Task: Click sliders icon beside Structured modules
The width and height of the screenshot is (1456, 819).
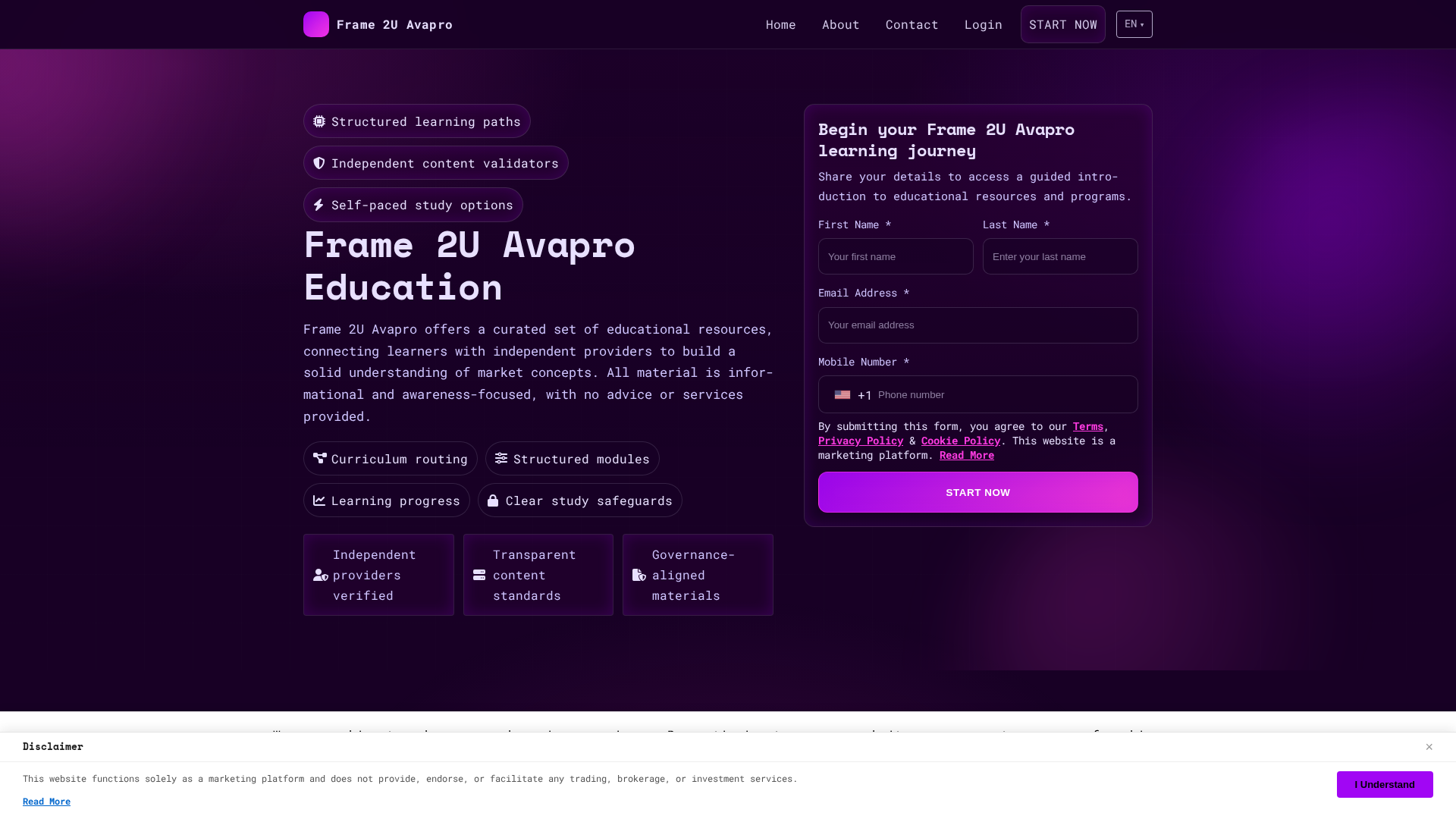Action: click(x=501, y=458)
